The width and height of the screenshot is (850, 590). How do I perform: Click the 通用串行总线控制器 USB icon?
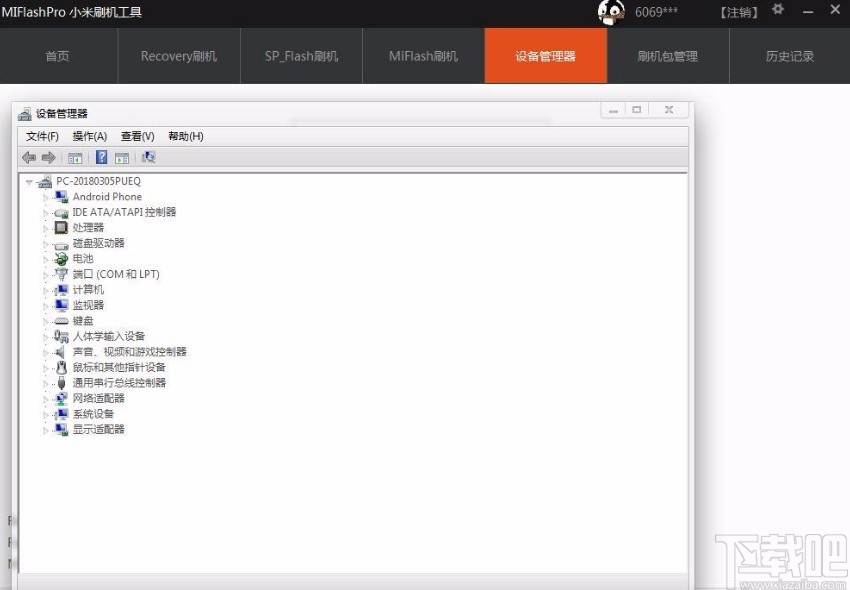pos(61,383)
